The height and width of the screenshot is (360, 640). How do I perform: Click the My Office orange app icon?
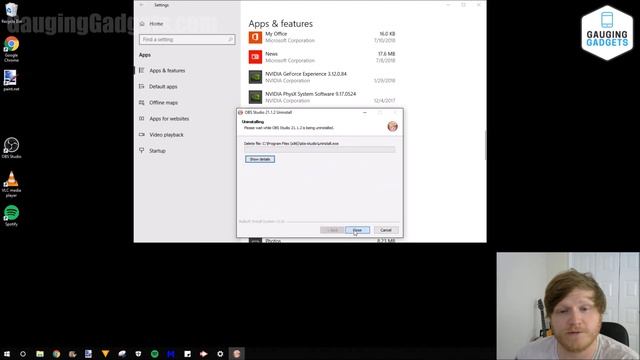pos(256,37)
